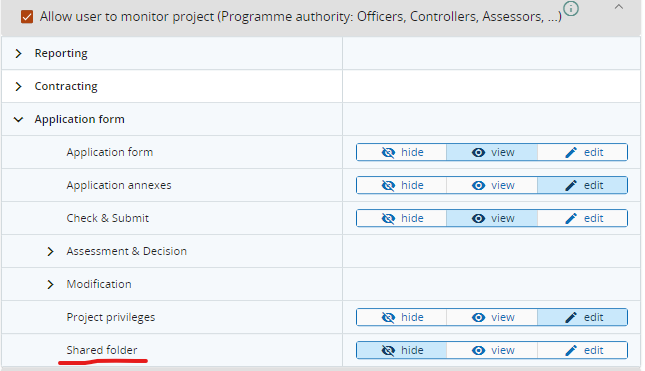The height and width of the screenshot is (371, 645).
Task: Set Check & Submit to edit
Action: tap(582, 218)
